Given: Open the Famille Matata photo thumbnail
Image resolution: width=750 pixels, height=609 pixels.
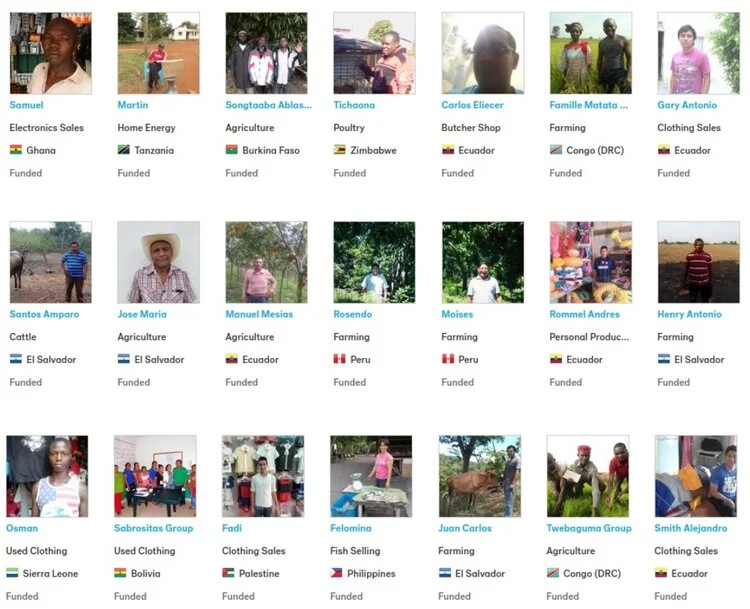Looking at the screenshot, I should coord(591,53).
